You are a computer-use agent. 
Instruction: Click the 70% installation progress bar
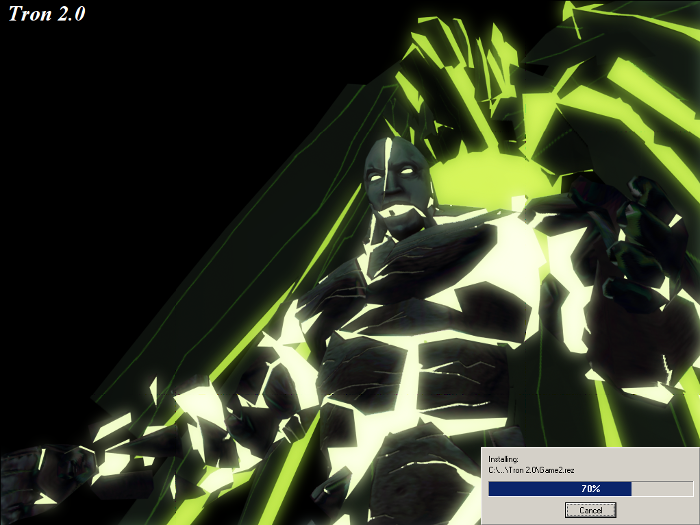pyautogui.click(x=591, y=489)
